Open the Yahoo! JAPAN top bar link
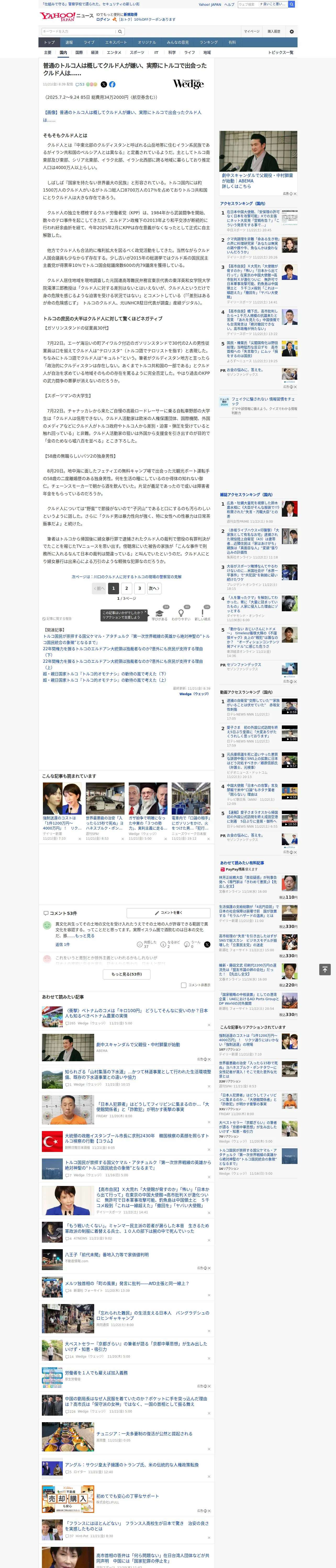This screenshot has width=336, height=1568. 210,4
